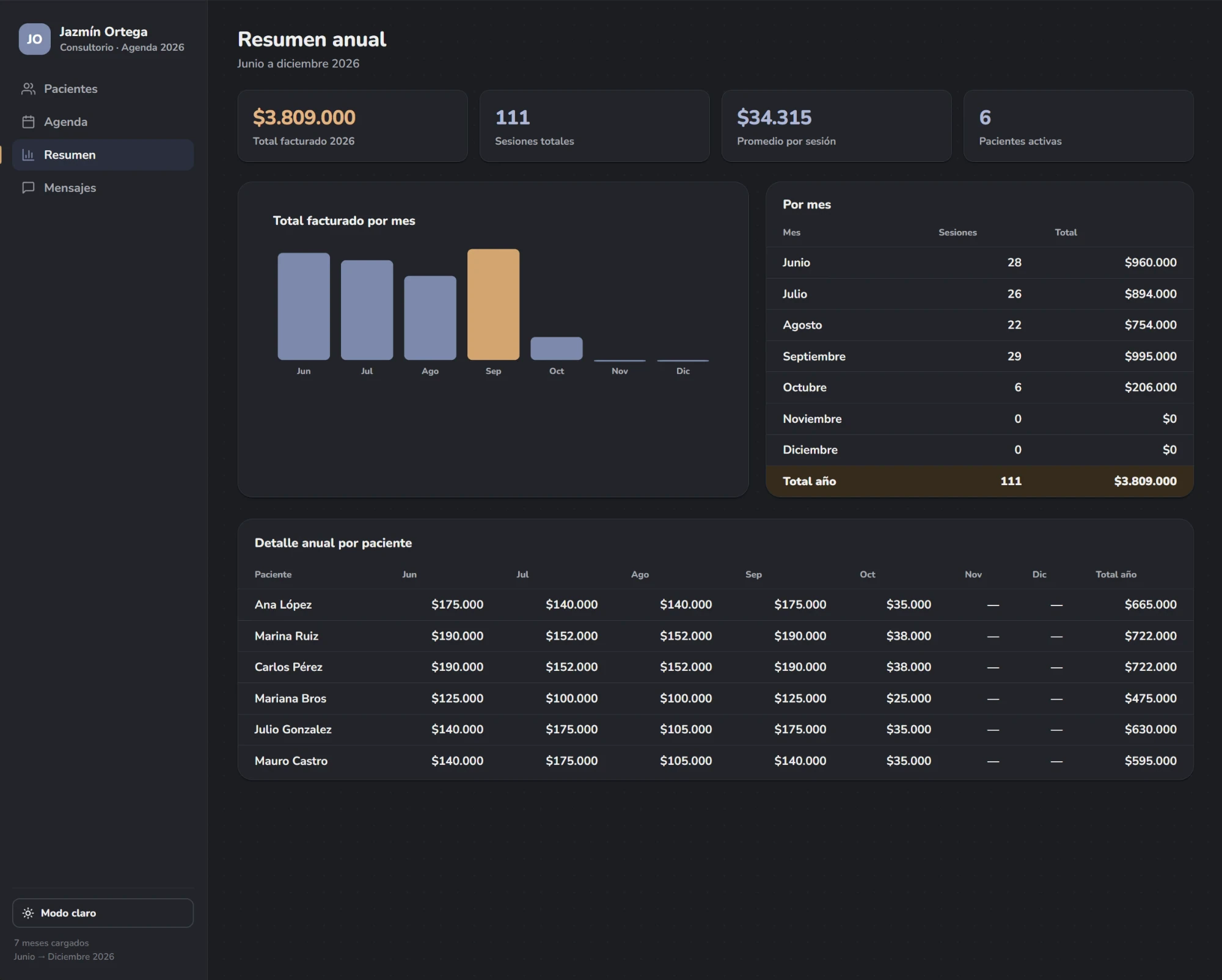Click the JO avatar badge
Image resolution: width=1222 pixels, height=980 pixels.
pos(35,39)
